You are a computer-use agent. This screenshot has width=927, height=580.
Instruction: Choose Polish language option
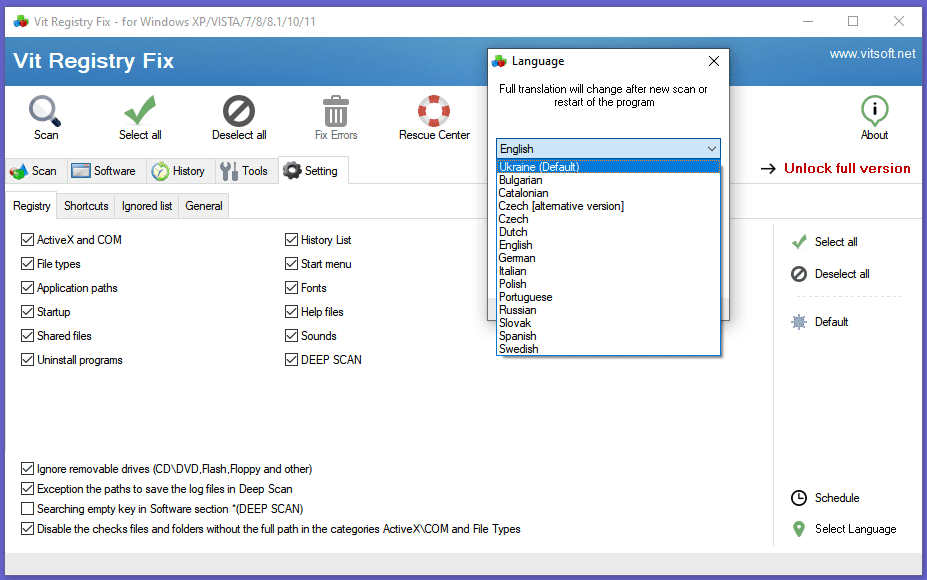(x=608, y=284)
